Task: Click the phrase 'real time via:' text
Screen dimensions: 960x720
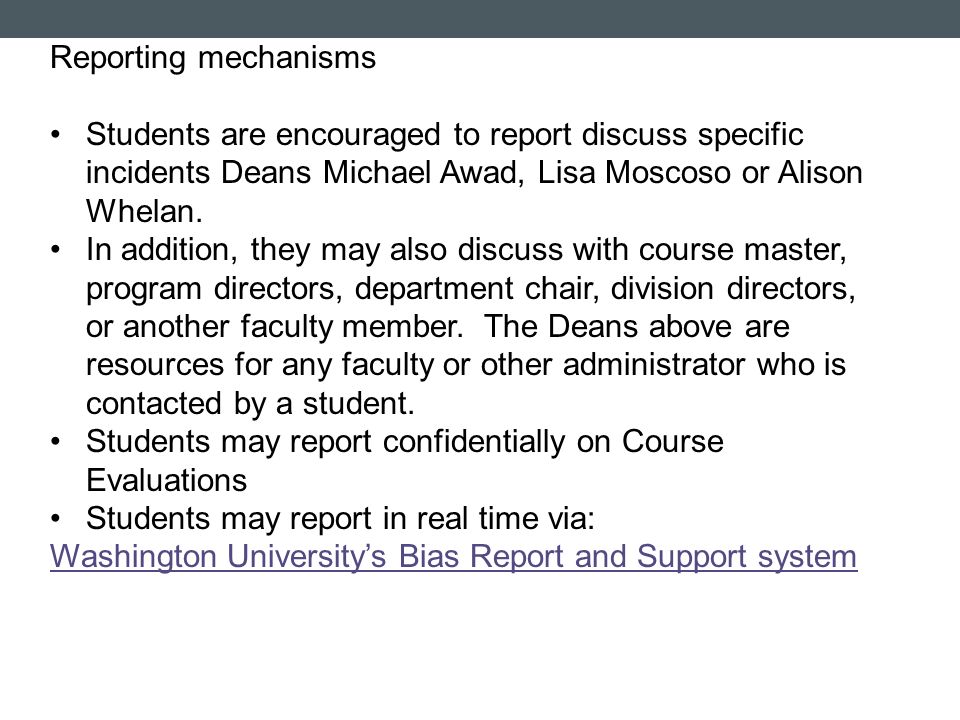Action: click(x=505, y=519)
